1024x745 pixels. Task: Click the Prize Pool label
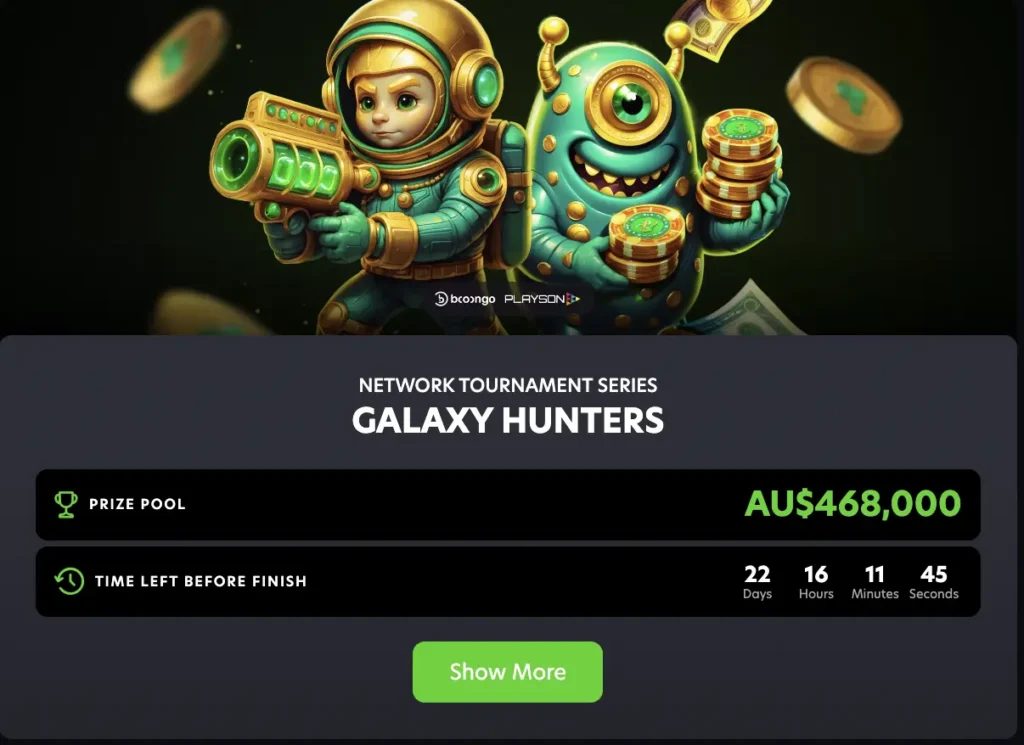137,504
